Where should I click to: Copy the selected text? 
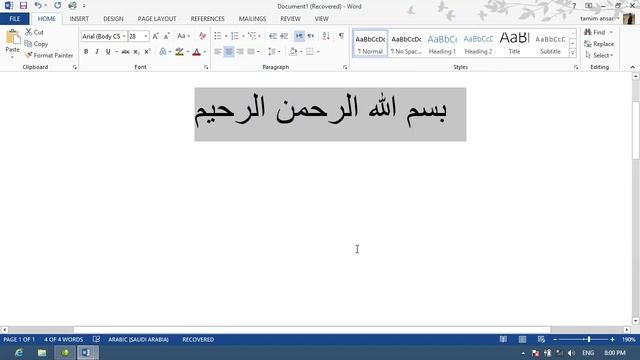coord(36,44)
